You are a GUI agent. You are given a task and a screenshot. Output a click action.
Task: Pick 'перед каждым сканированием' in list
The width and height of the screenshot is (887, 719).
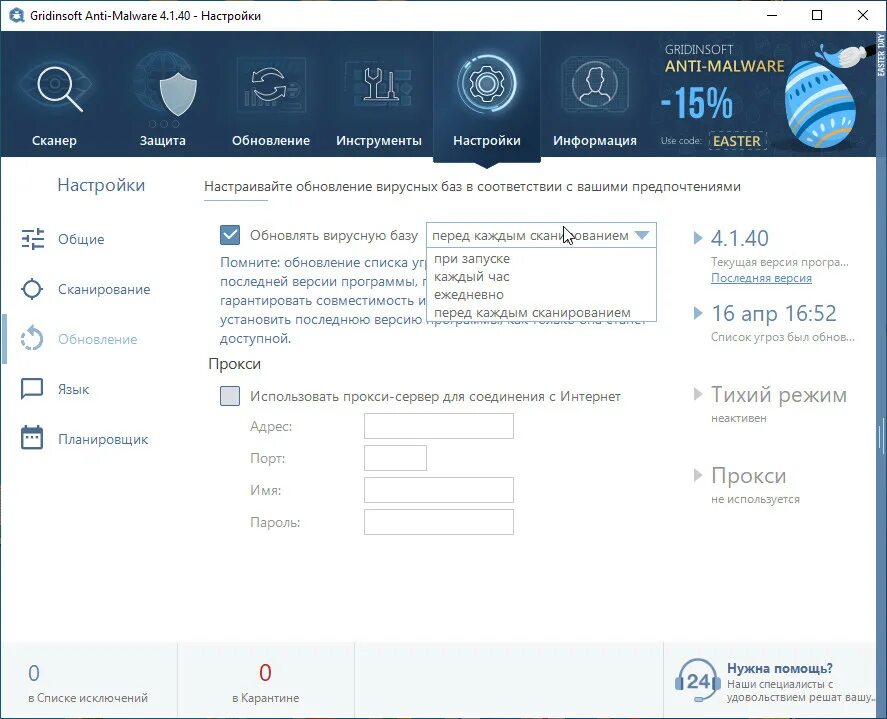(532, 312)
